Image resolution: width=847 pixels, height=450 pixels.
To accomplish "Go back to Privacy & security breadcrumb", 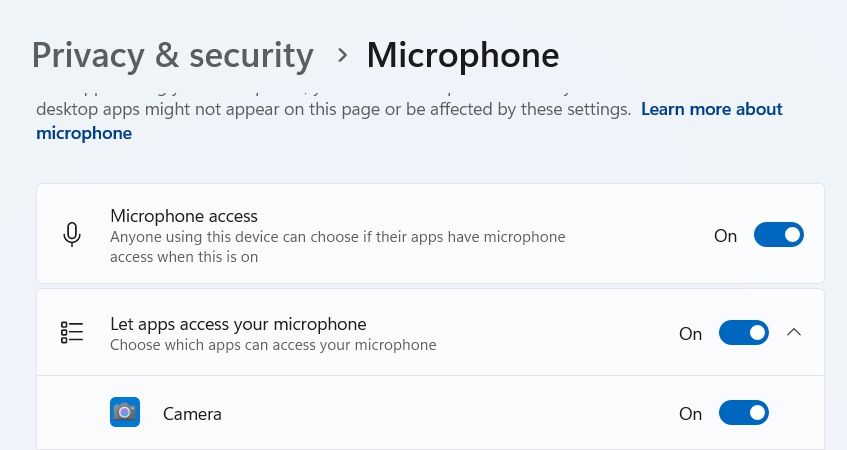I will (173, 56).
